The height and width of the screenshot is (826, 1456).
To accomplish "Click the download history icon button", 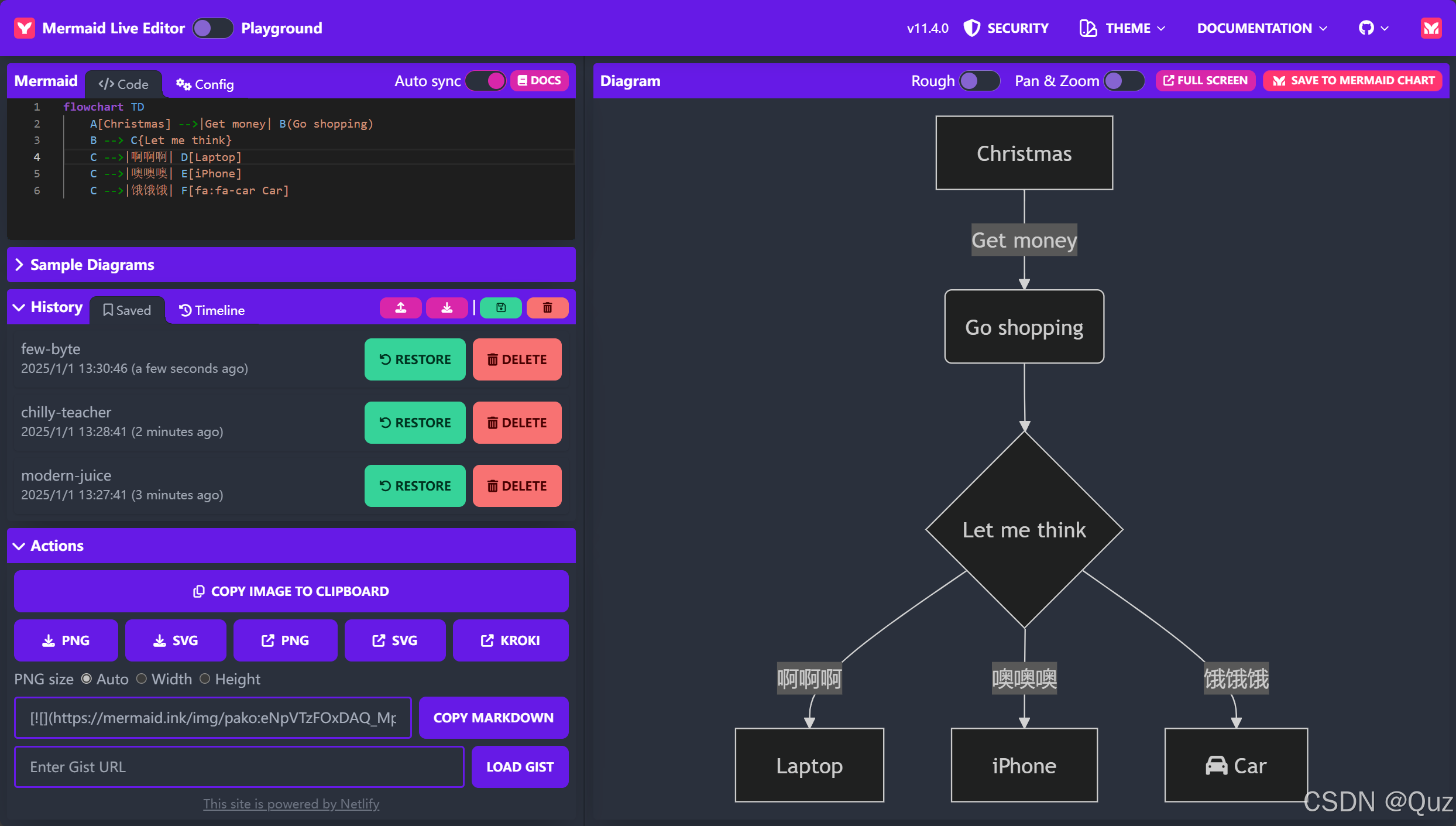I will tap(447, 308).
